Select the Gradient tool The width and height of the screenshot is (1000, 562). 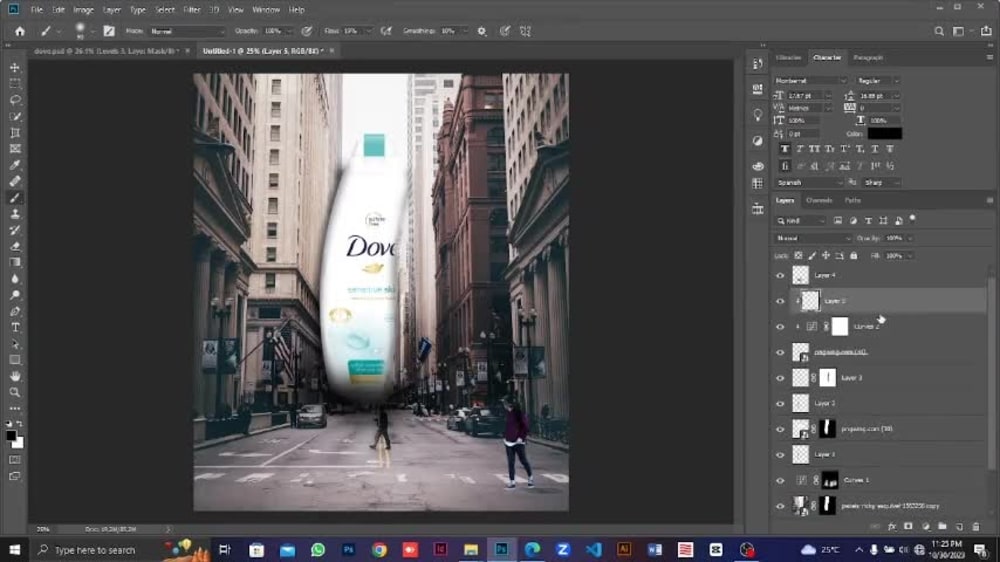(15, 262)
